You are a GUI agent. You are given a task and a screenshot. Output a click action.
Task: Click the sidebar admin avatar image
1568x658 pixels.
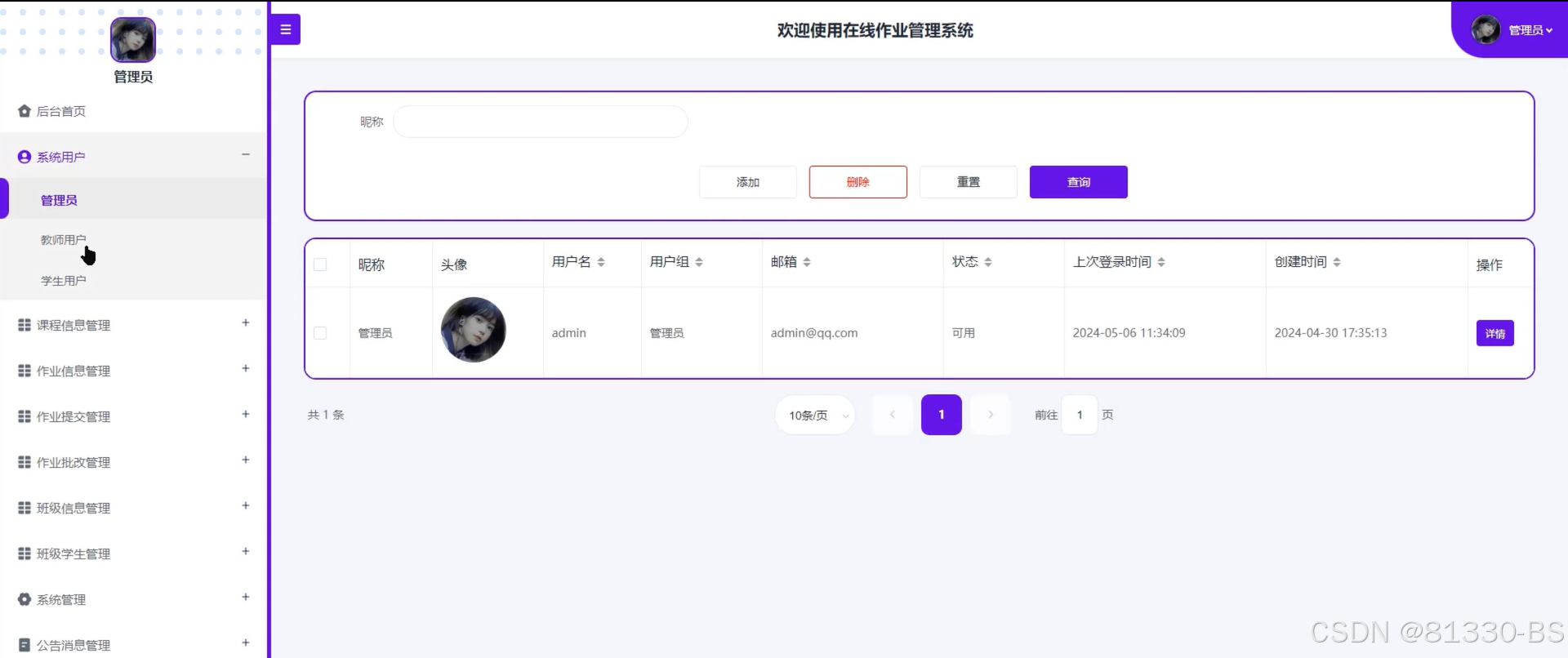point(133,40)
